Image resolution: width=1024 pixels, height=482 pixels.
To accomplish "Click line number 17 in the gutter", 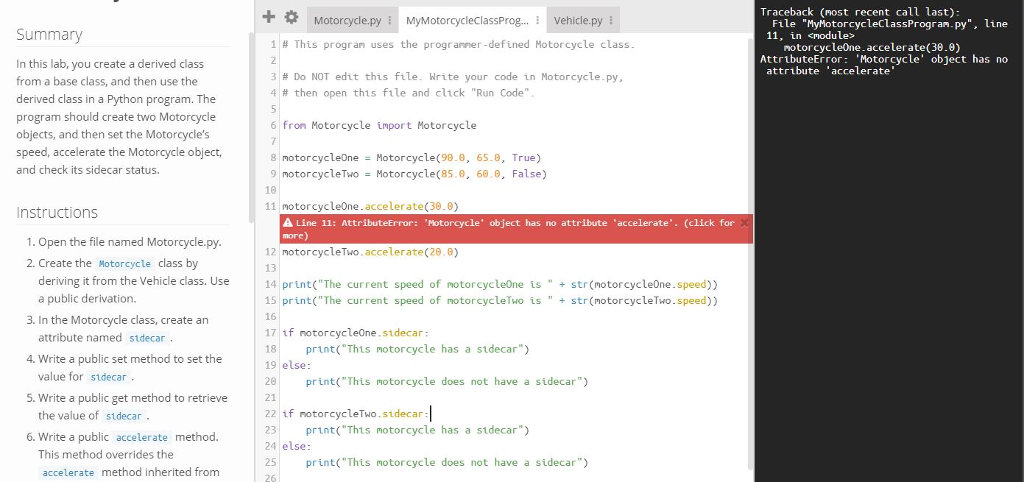I will (x=270, y=331).
